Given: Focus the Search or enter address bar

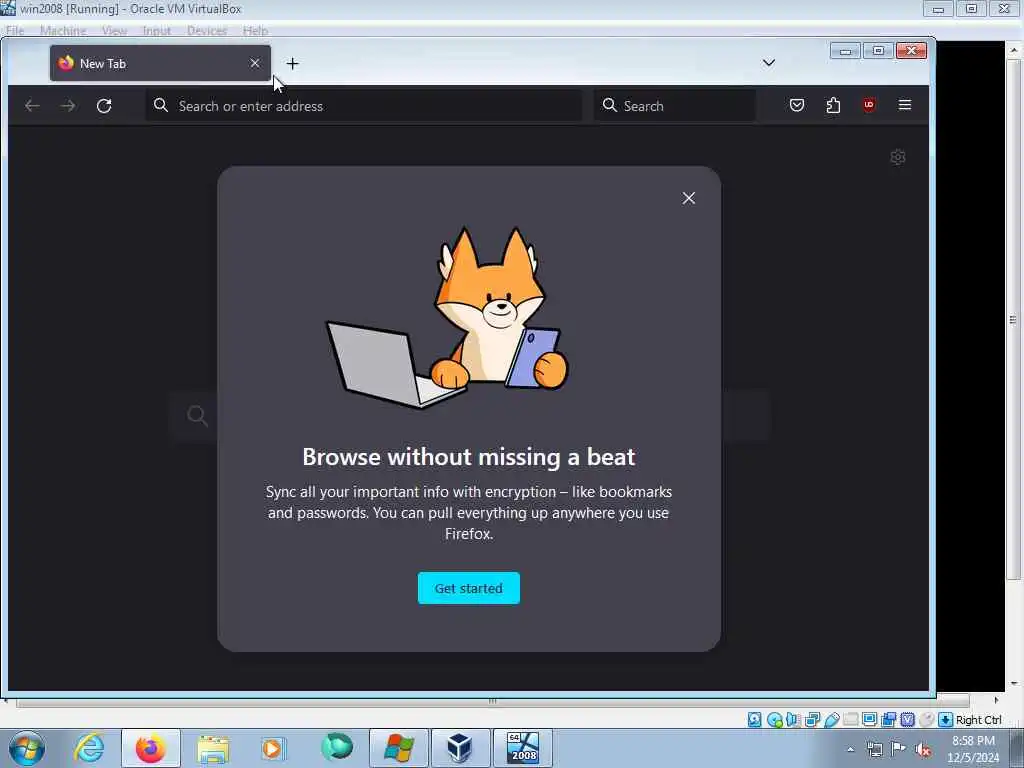Looking at the screenshot, I should pyautogui.click(x=364, y=106).
